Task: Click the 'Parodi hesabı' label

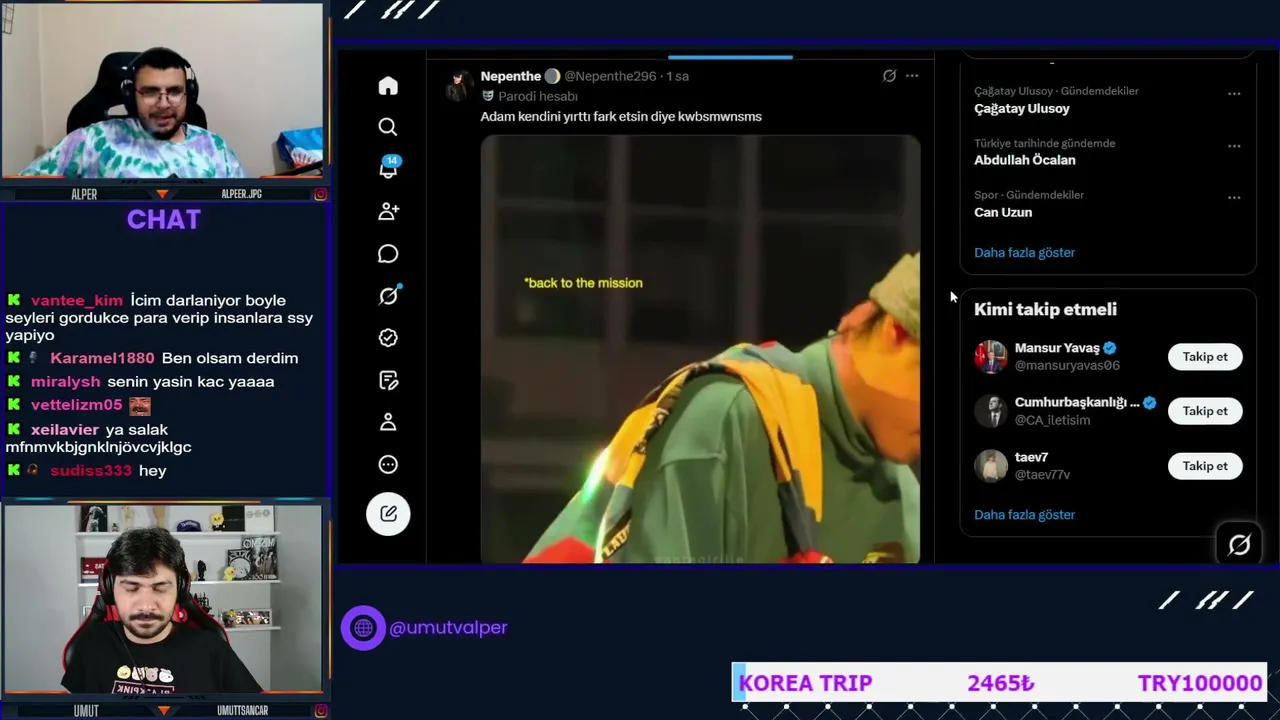Action: 538,96
